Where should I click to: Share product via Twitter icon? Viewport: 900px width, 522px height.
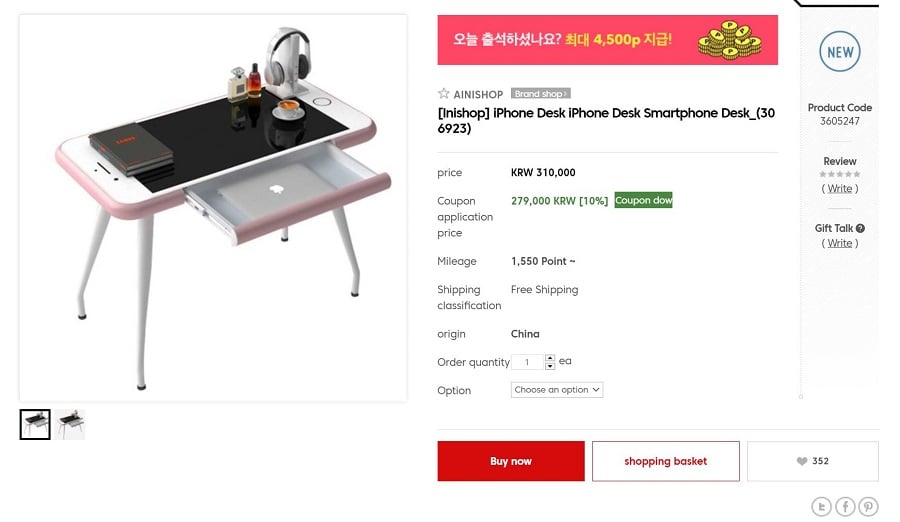(821, 506)
